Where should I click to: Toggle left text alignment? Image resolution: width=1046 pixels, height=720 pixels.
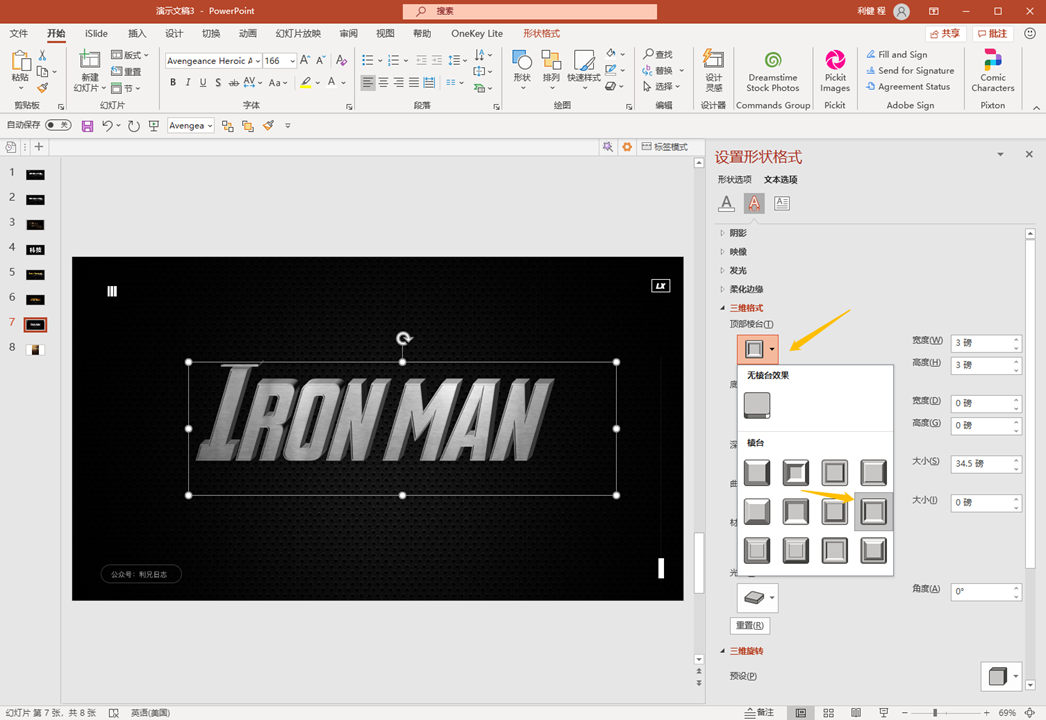tap(368, 82)
